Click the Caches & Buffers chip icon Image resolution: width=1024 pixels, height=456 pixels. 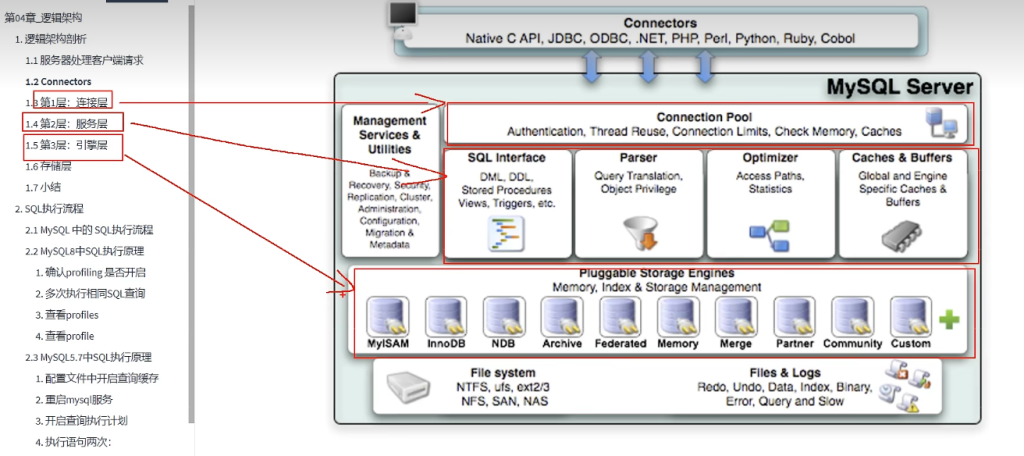point(901,236)
